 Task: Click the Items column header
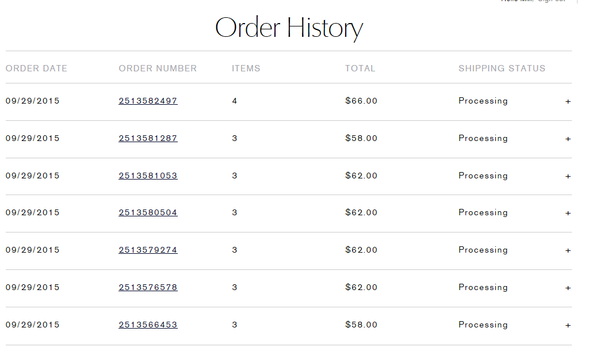click(246, 68)
